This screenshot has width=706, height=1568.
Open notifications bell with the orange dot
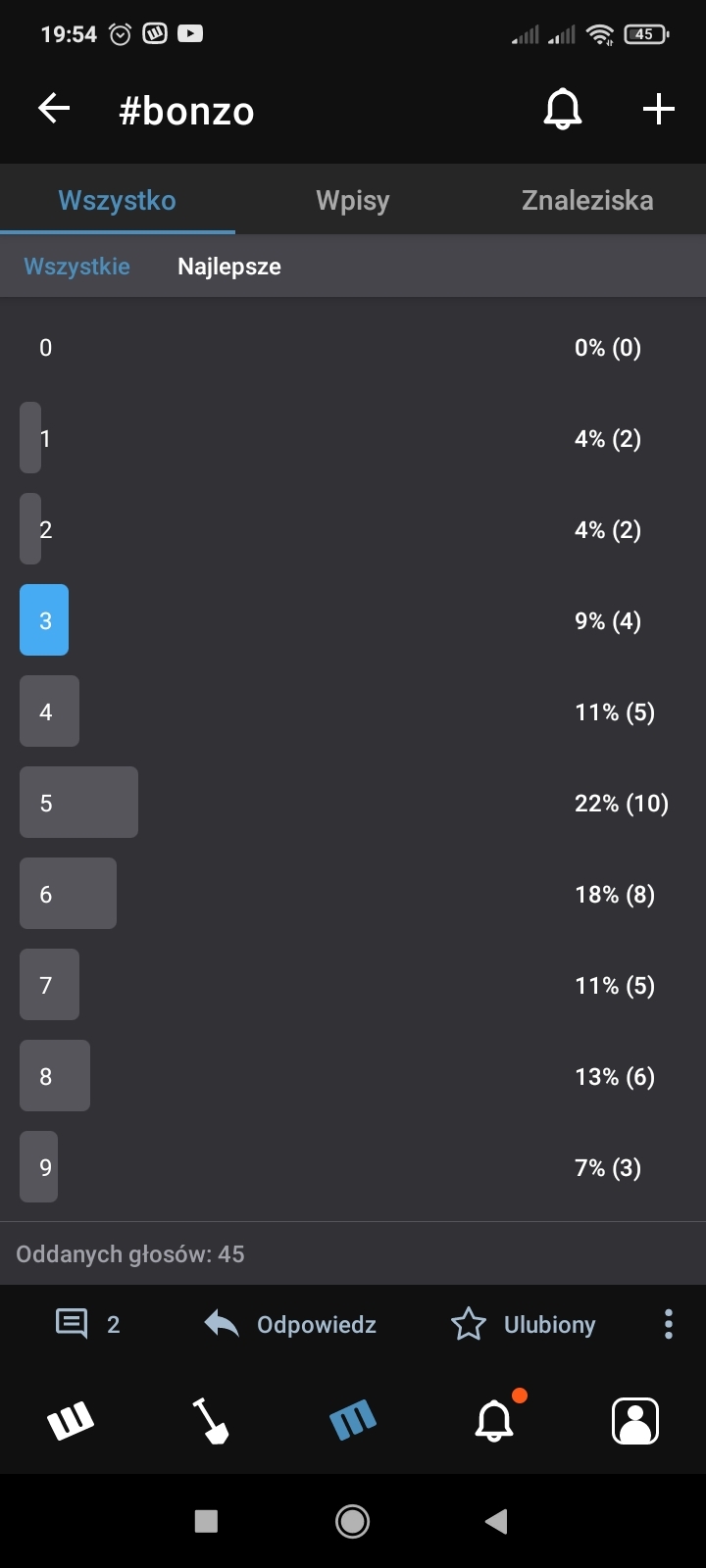click(x=494, y=1420)
